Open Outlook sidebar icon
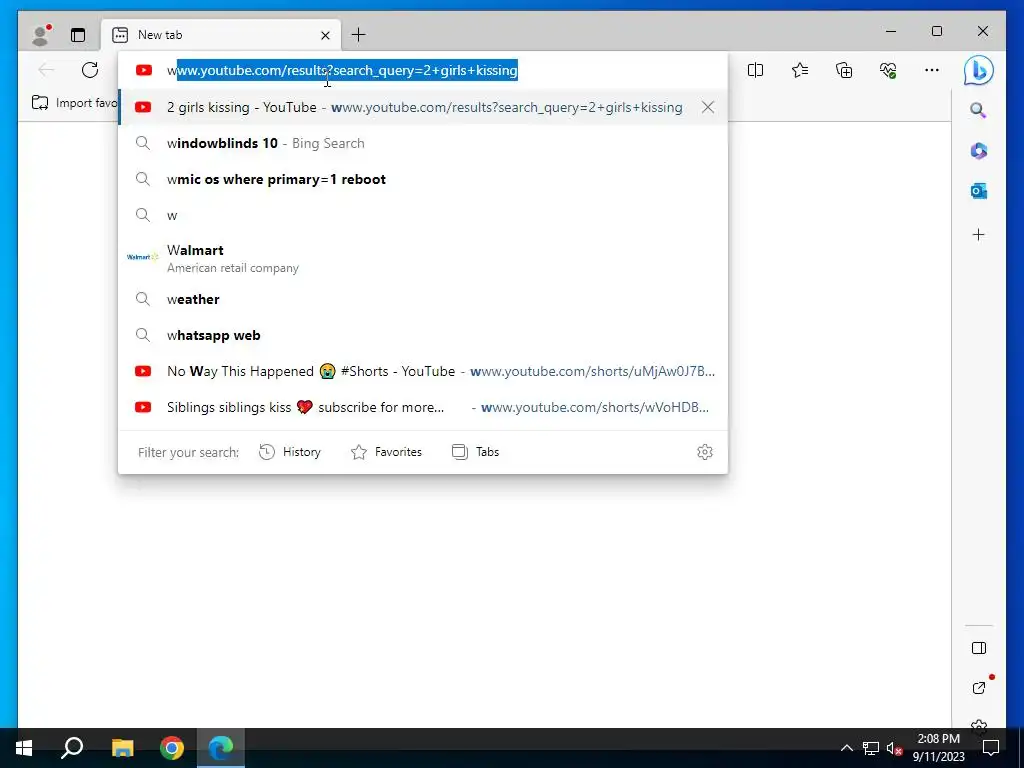Screen dimensions: 1024x768 tap(978, 191)
